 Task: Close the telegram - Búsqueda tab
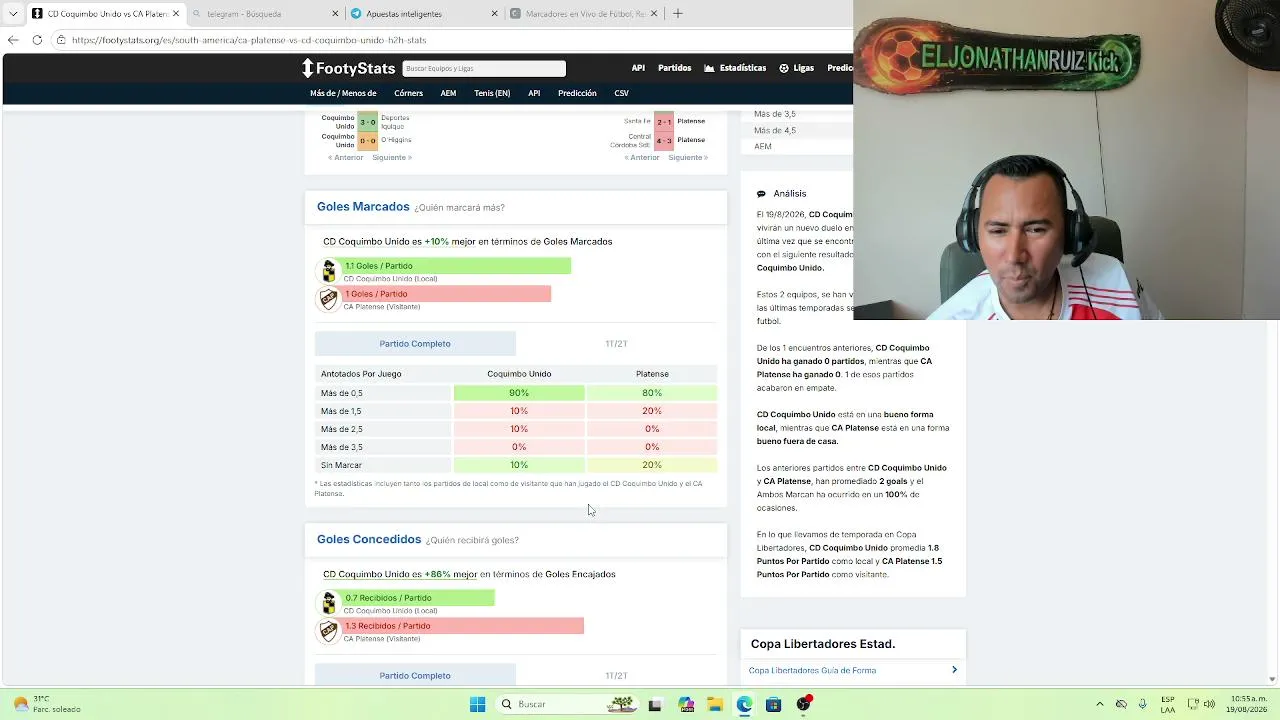pos(335,14)
